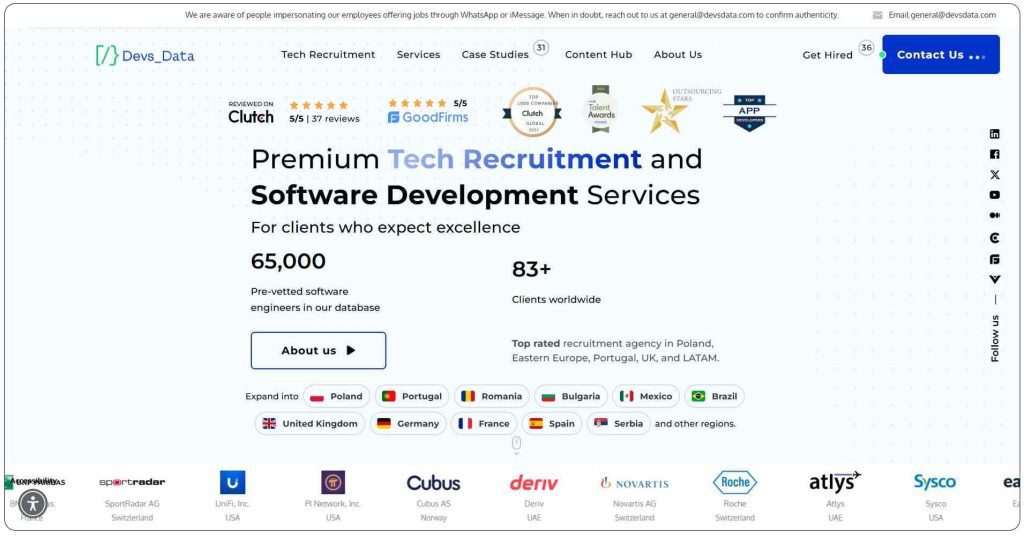Open the Get Hired menu item
Screen dimensions: 1024x536
(x=827, y=55)
